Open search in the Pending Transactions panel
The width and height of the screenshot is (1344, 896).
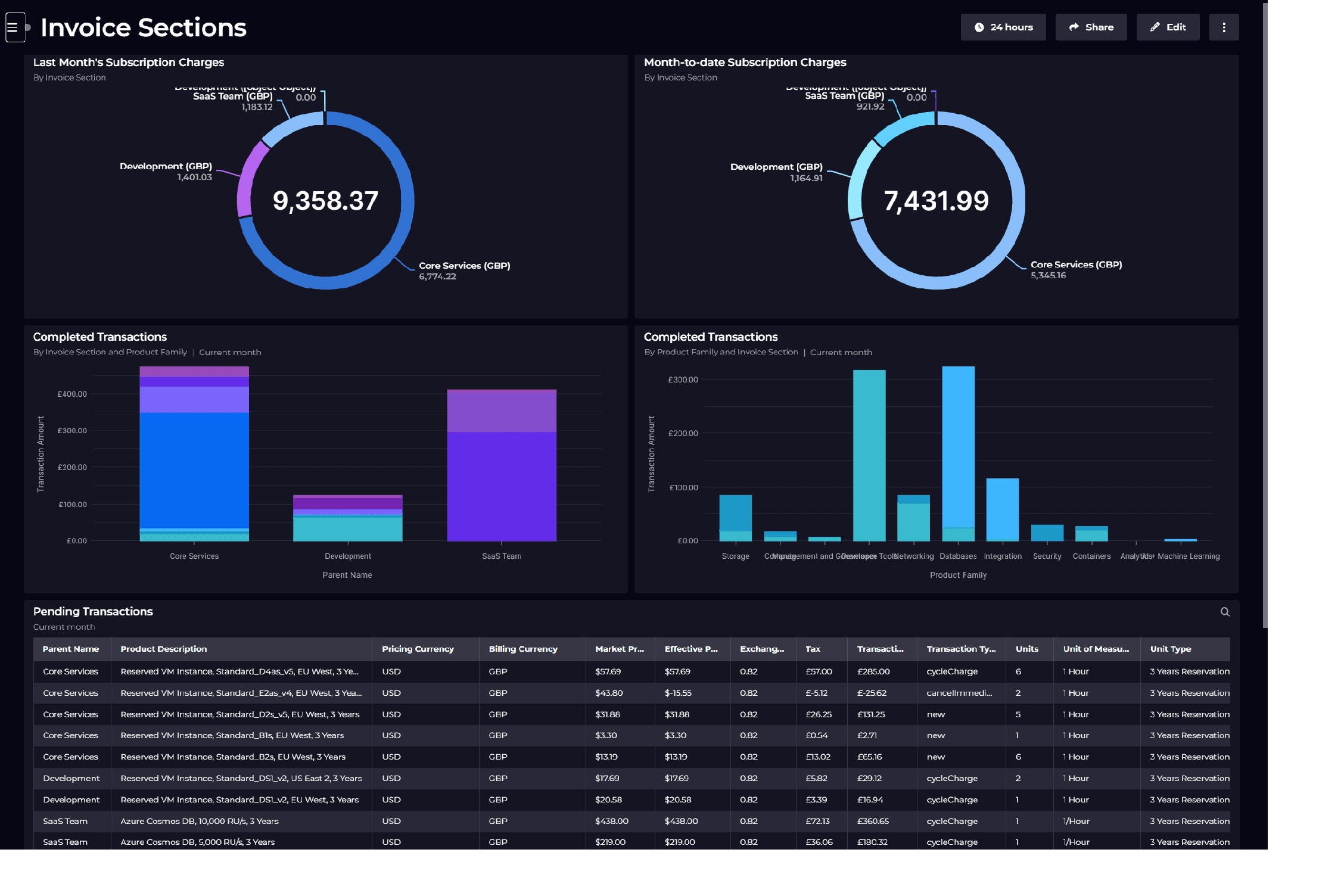coord(1224,612)
